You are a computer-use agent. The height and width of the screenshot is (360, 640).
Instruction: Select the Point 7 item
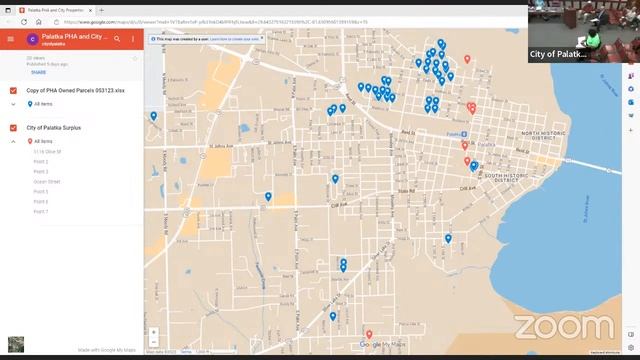[41, 211]
